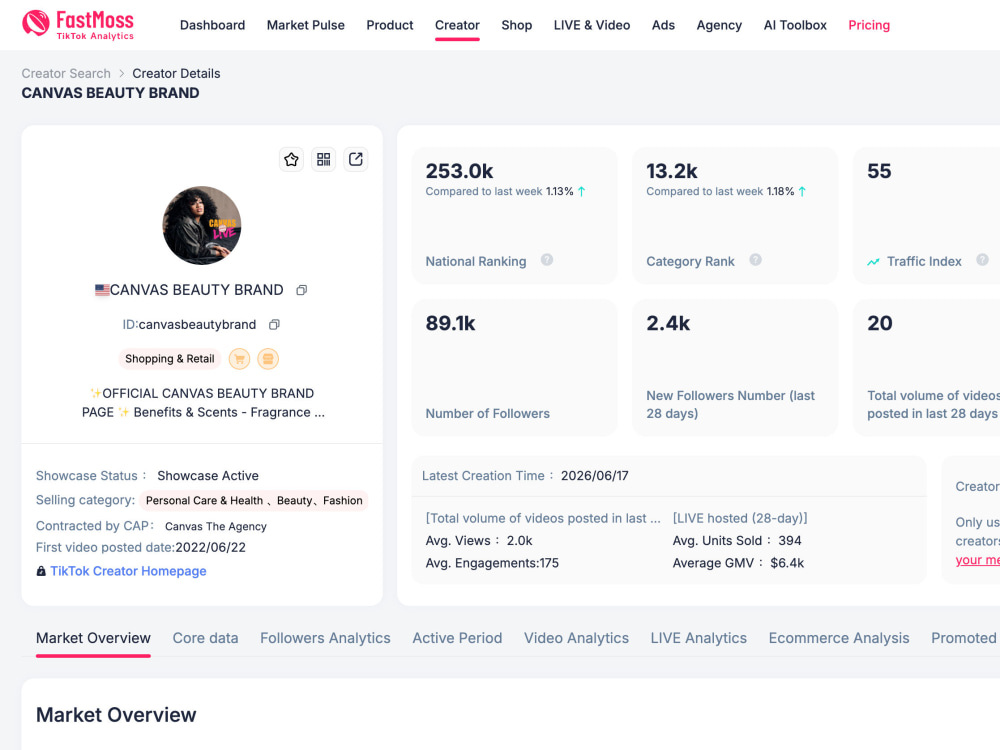Click the Average GMV $6.4k value

tap(787, 563)
